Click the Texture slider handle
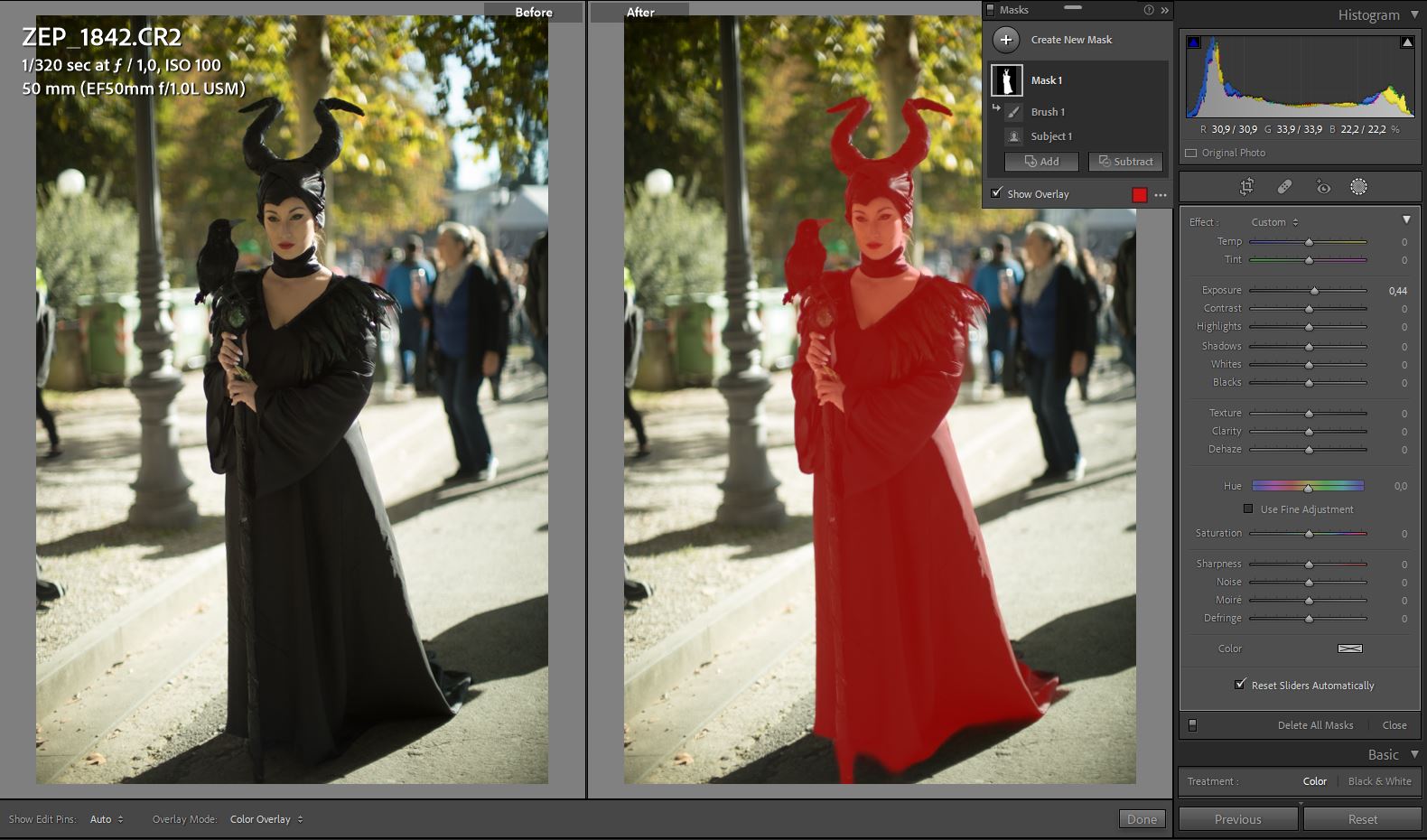1427x840 pixels. click(x=1309, y=414)
